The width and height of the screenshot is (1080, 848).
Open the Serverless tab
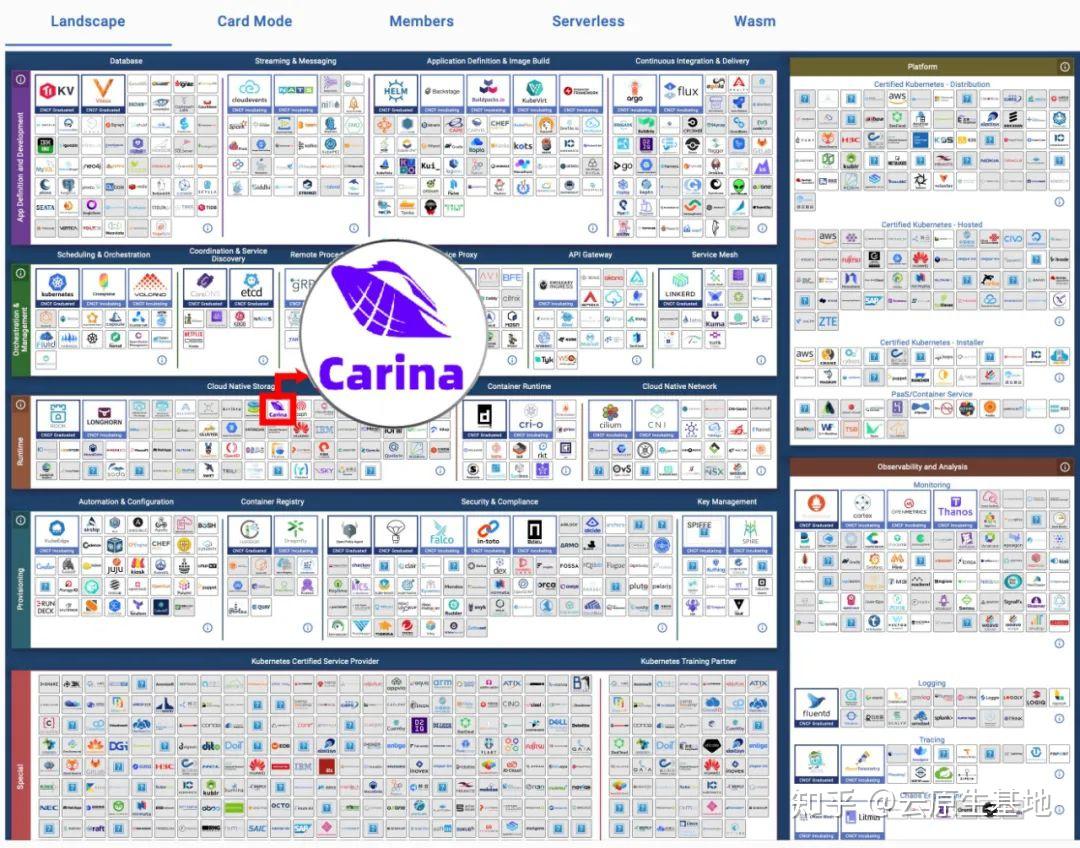point(588,21)
